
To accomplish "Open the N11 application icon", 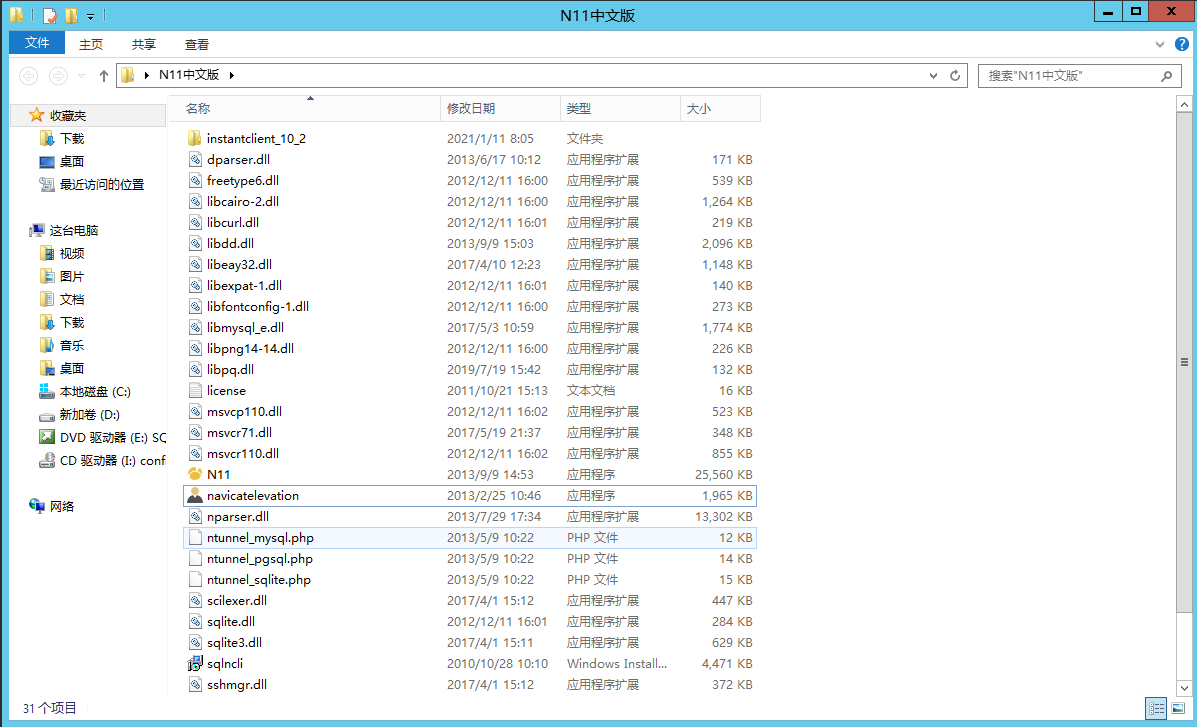I will click(195, 474).
